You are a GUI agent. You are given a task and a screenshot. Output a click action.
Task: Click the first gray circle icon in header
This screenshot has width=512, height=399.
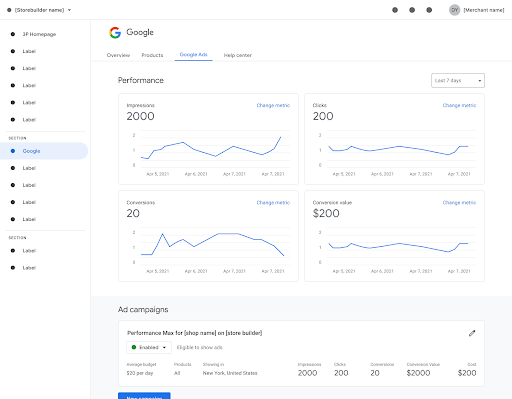395,10
